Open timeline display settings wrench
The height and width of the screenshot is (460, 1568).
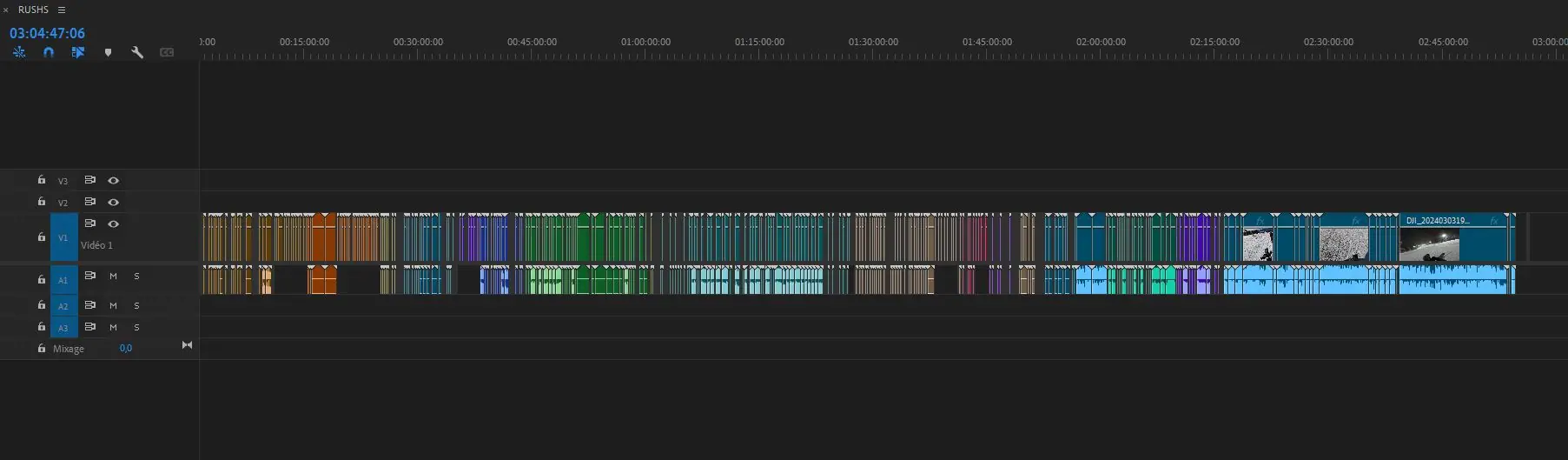137,52
